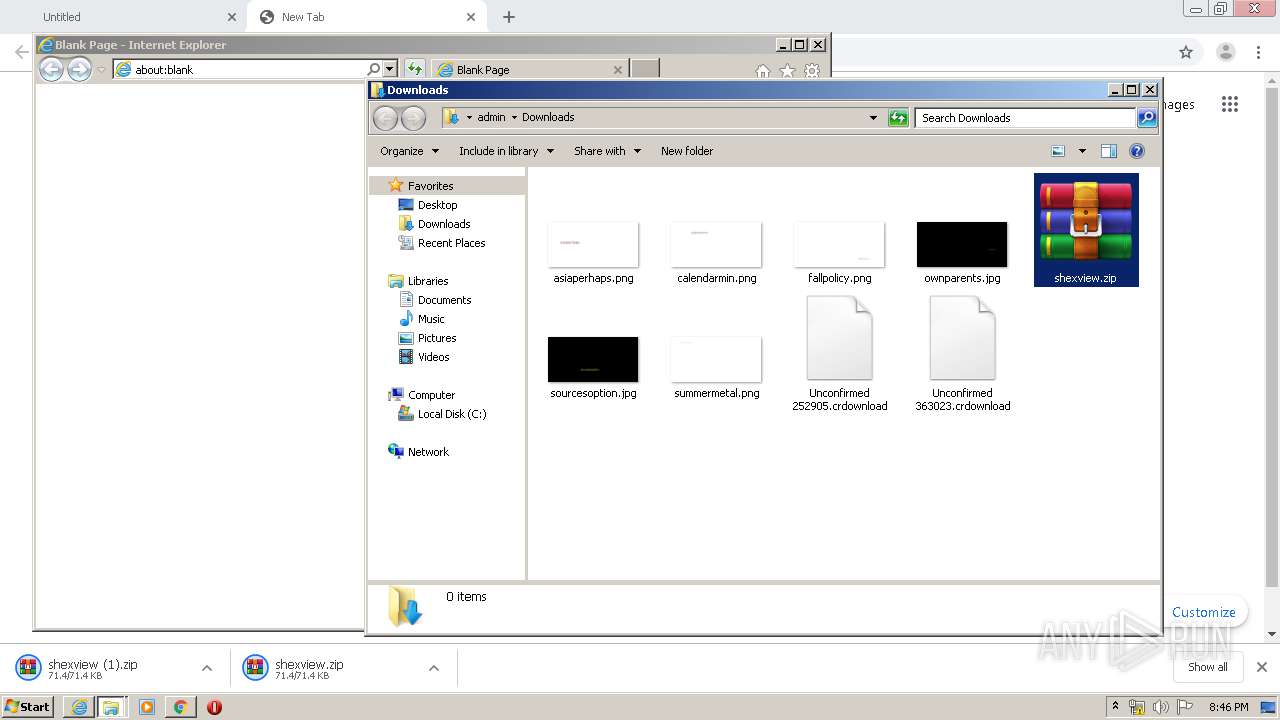Screen dimensions: 1280x720
Task: Open address bar history dropdown in Explorer
Action: [x=873, y=118]
